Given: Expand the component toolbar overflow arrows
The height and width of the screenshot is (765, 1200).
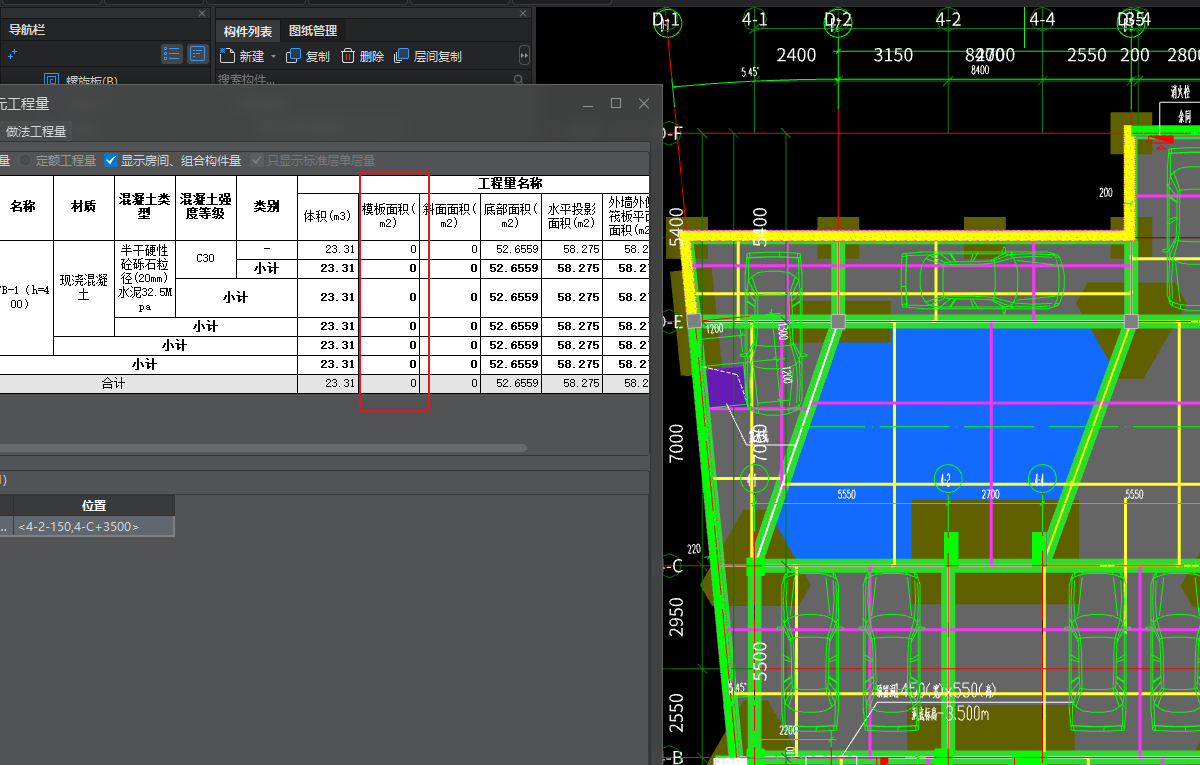Looking at the screenshot, I should tap(523, 56).
